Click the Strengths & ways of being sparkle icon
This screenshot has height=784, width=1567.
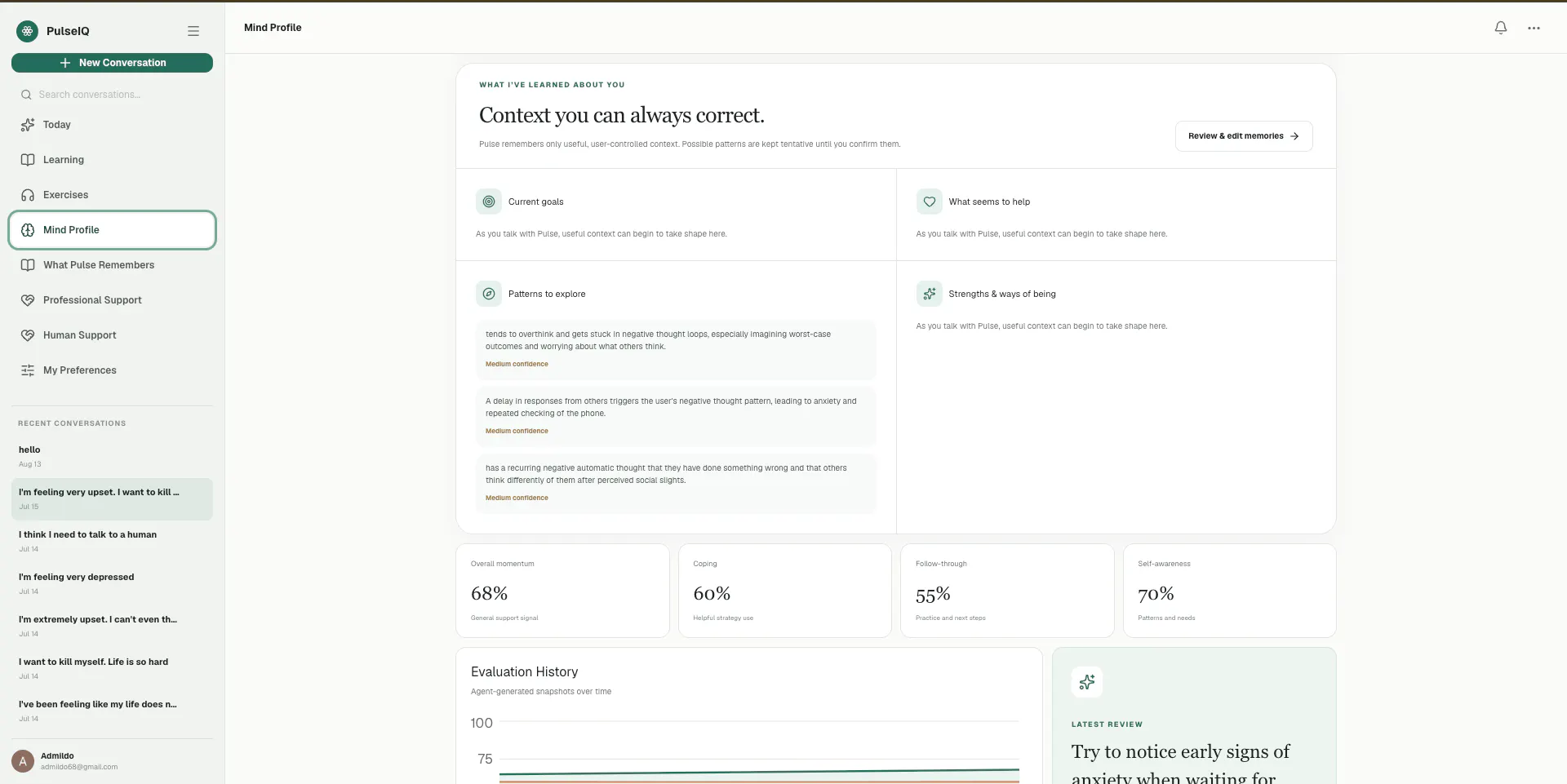point(929,294)
